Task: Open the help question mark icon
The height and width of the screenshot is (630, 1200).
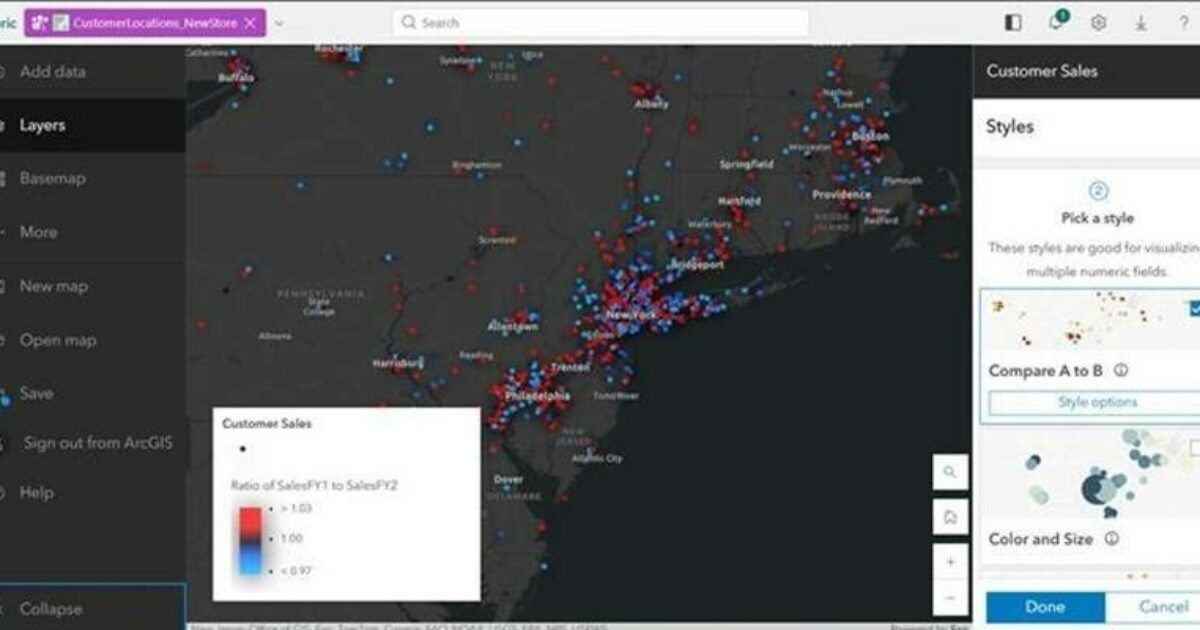Action: click(1183, 23)
